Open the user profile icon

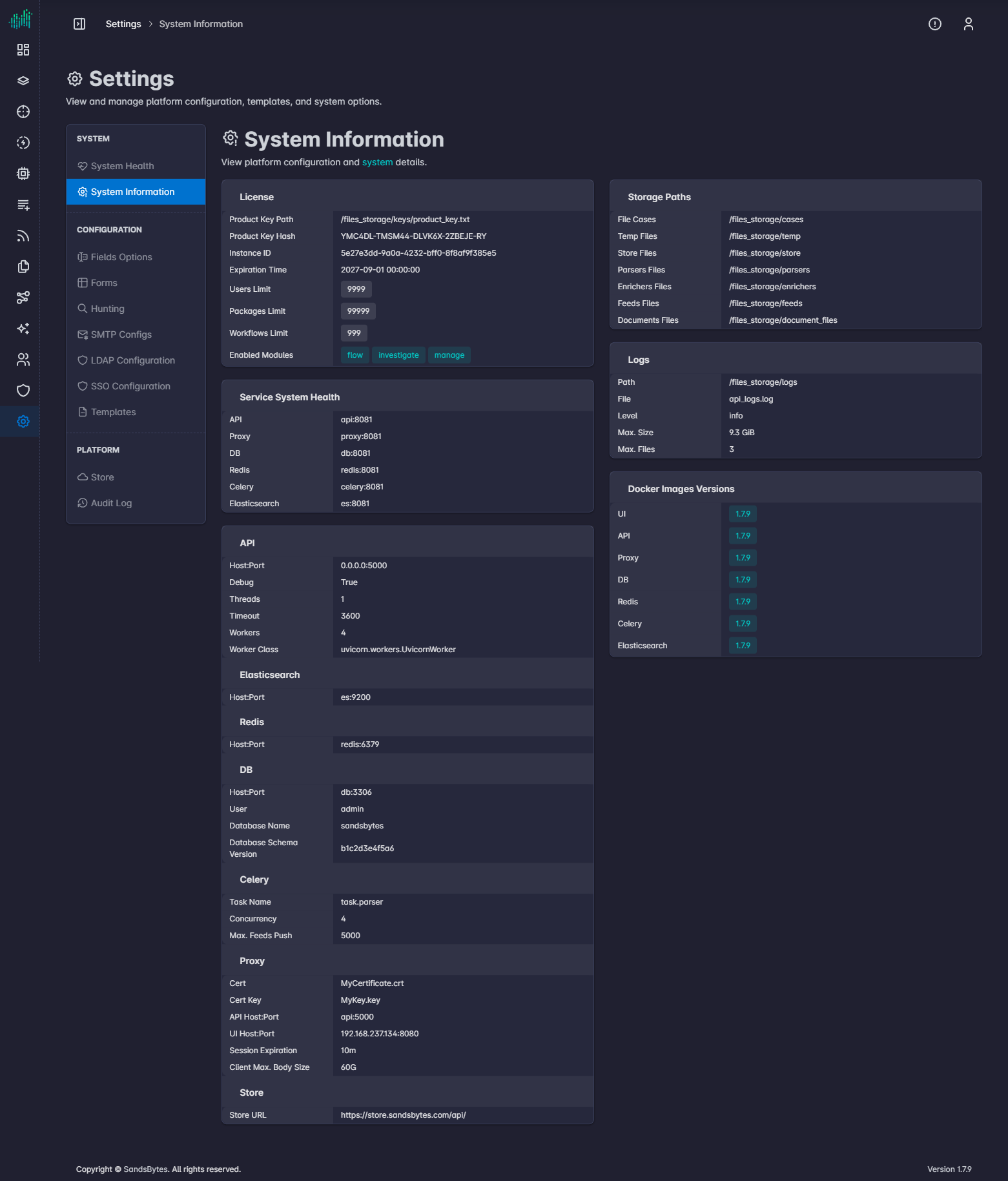969,24
